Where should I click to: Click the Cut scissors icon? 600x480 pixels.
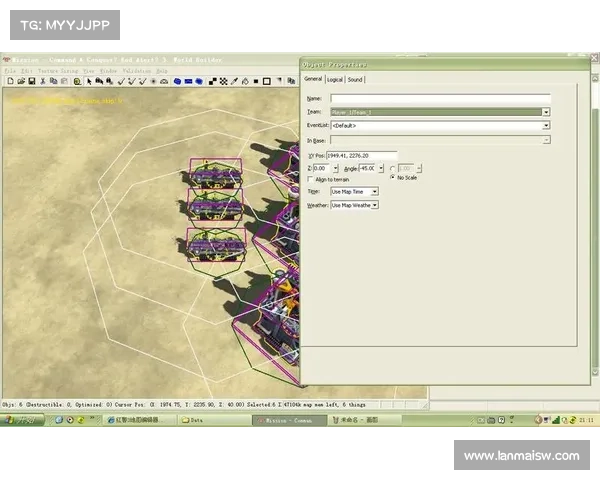click(43, 81)
